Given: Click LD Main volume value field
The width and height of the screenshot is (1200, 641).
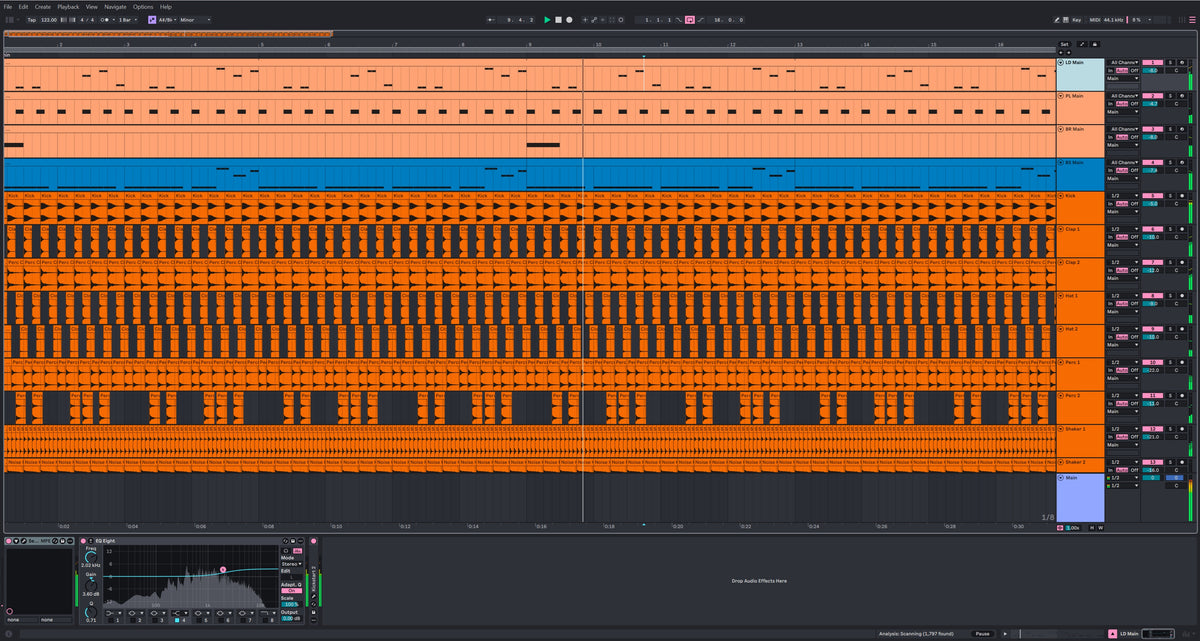Looking at the screenshot, I should pos(1153,70).
